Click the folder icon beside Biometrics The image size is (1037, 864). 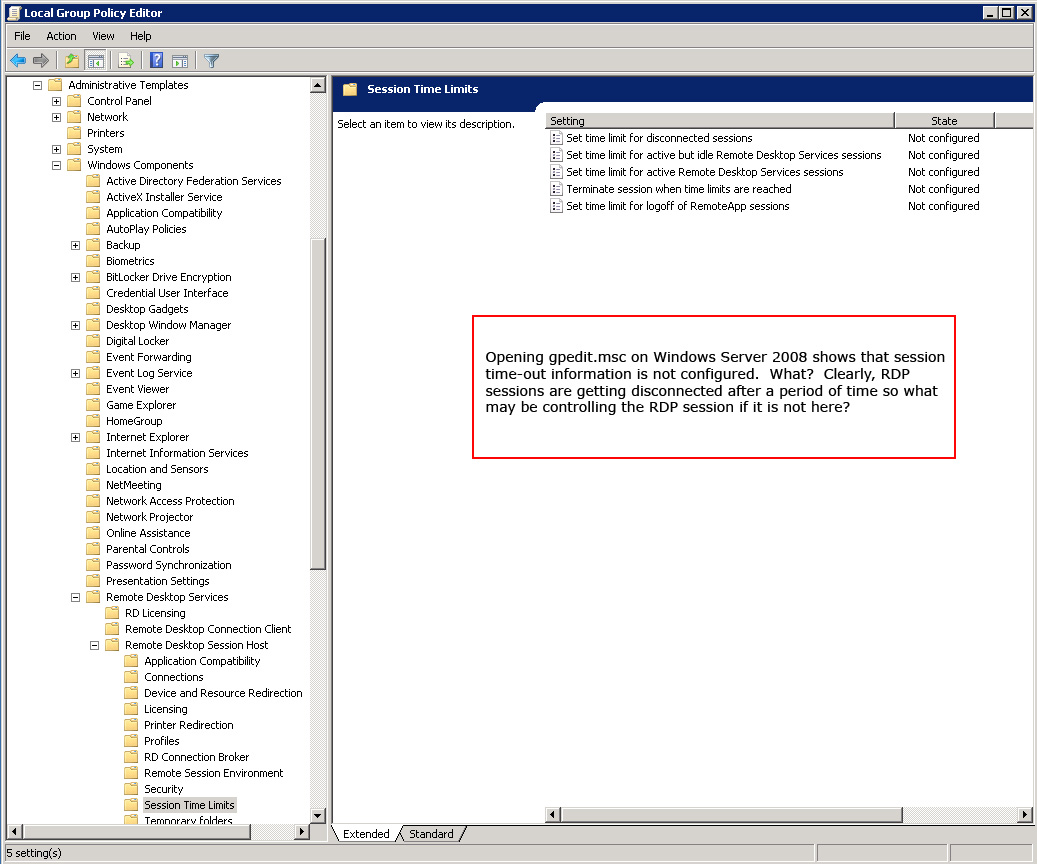click(93, 261)
